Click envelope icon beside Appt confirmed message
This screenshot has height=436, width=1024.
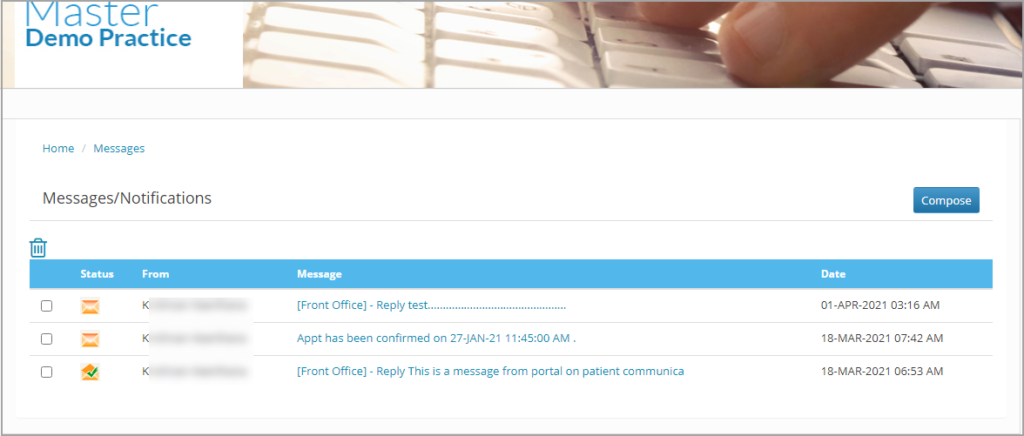point(90,339)
